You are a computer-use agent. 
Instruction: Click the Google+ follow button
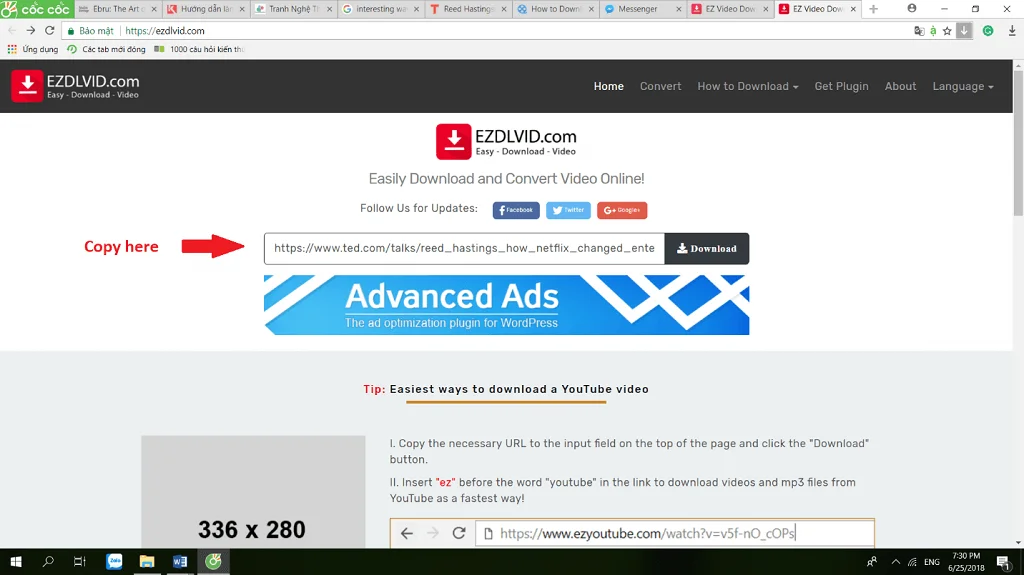click(x=622, y=210)
